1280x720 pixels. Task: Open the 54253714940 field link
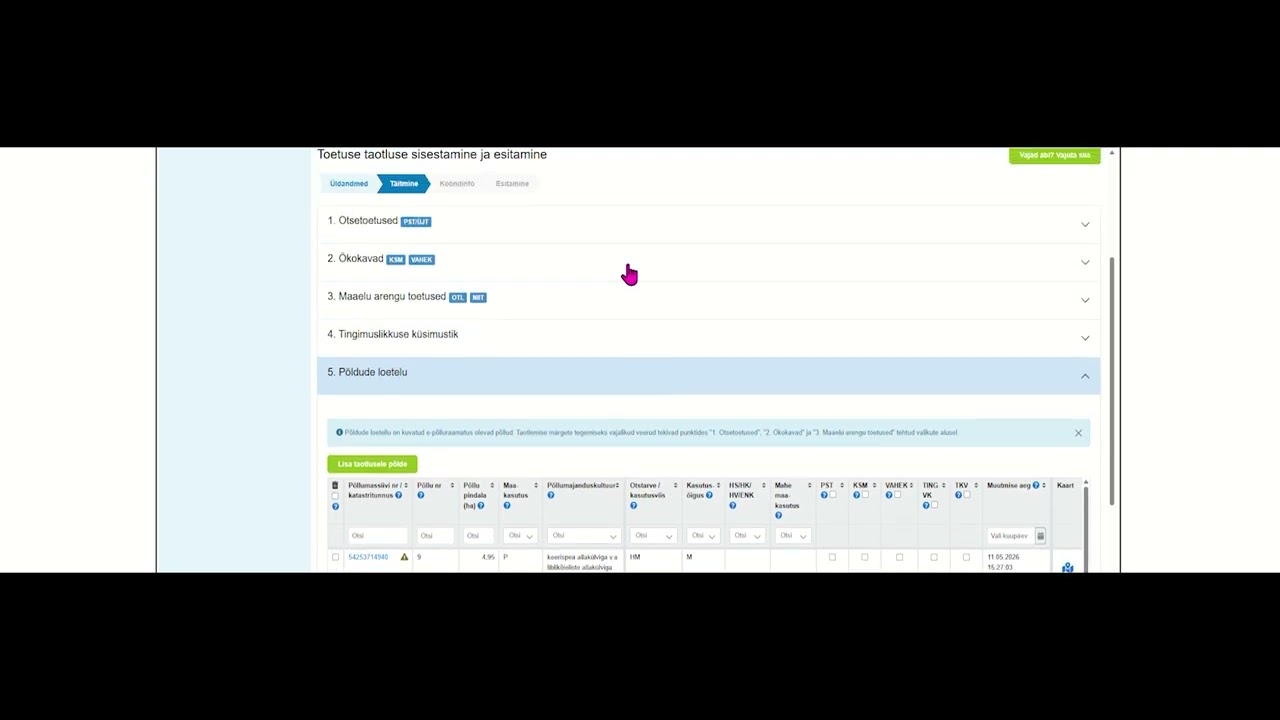(x=368, y=557)
